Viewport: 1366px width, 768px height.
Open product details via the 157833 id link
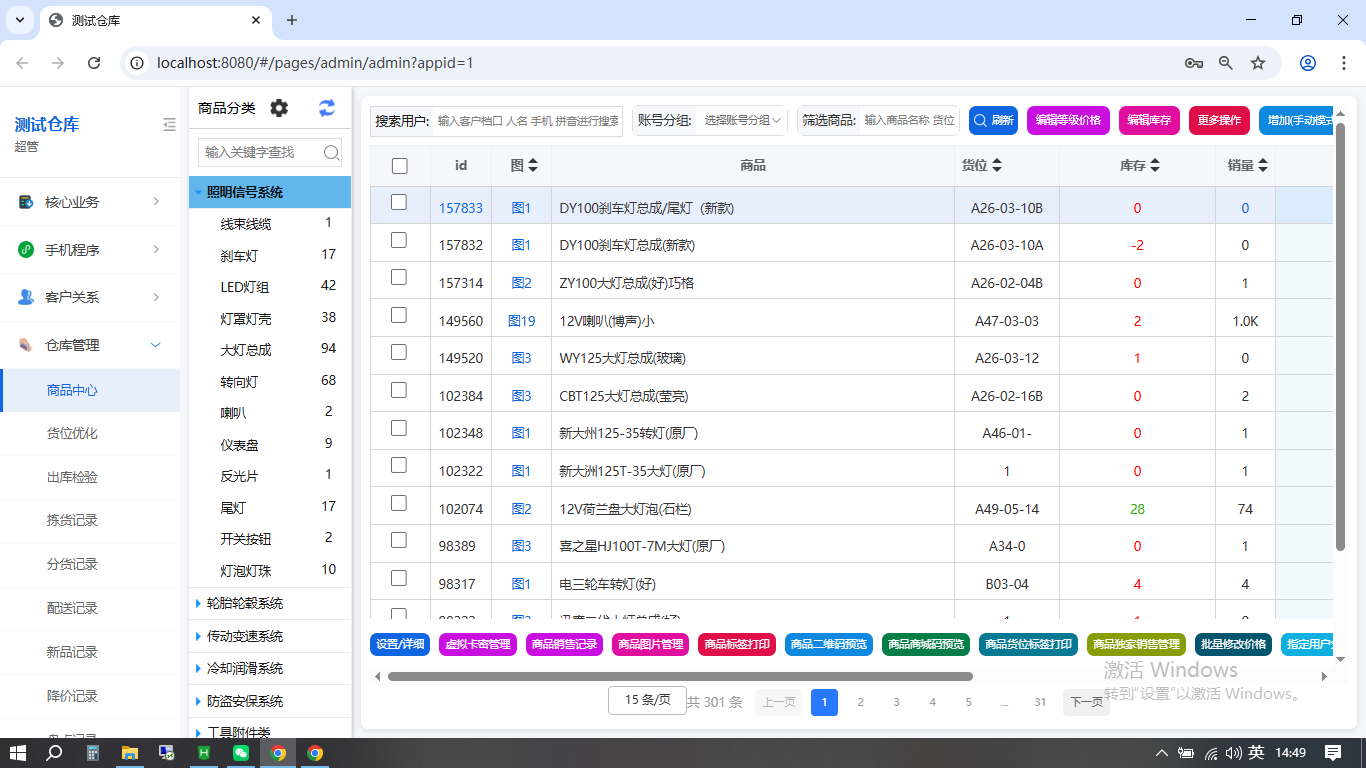click(461, 206)
